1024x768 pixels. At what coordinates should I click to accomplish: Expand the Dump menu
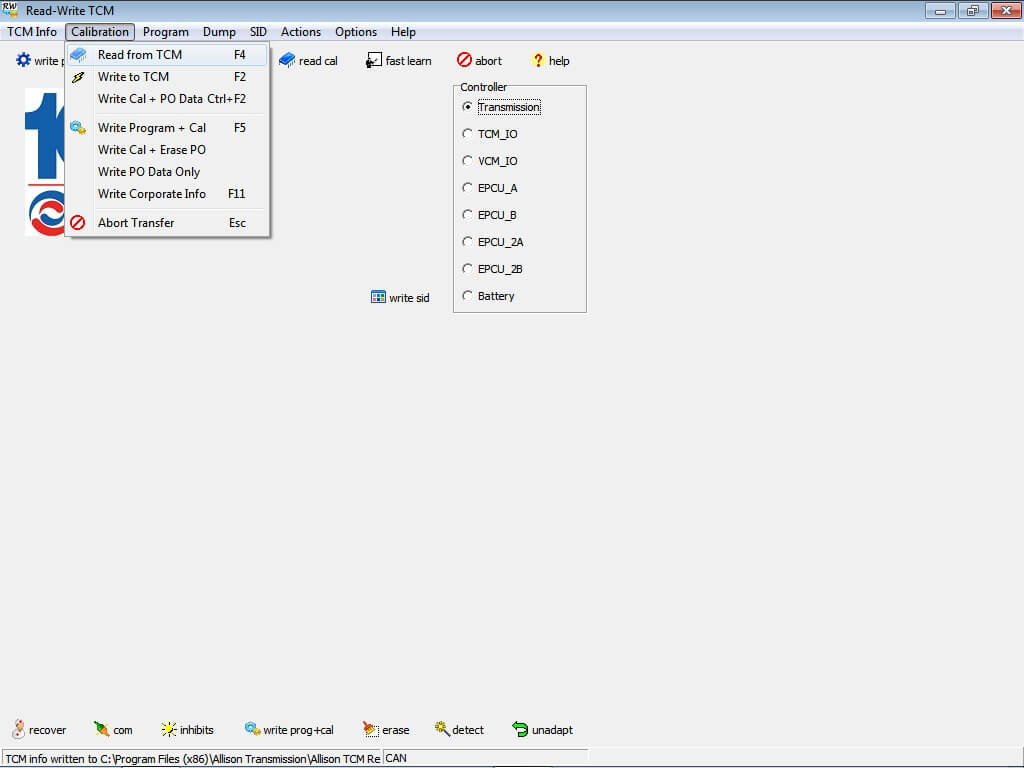(219, 32)
